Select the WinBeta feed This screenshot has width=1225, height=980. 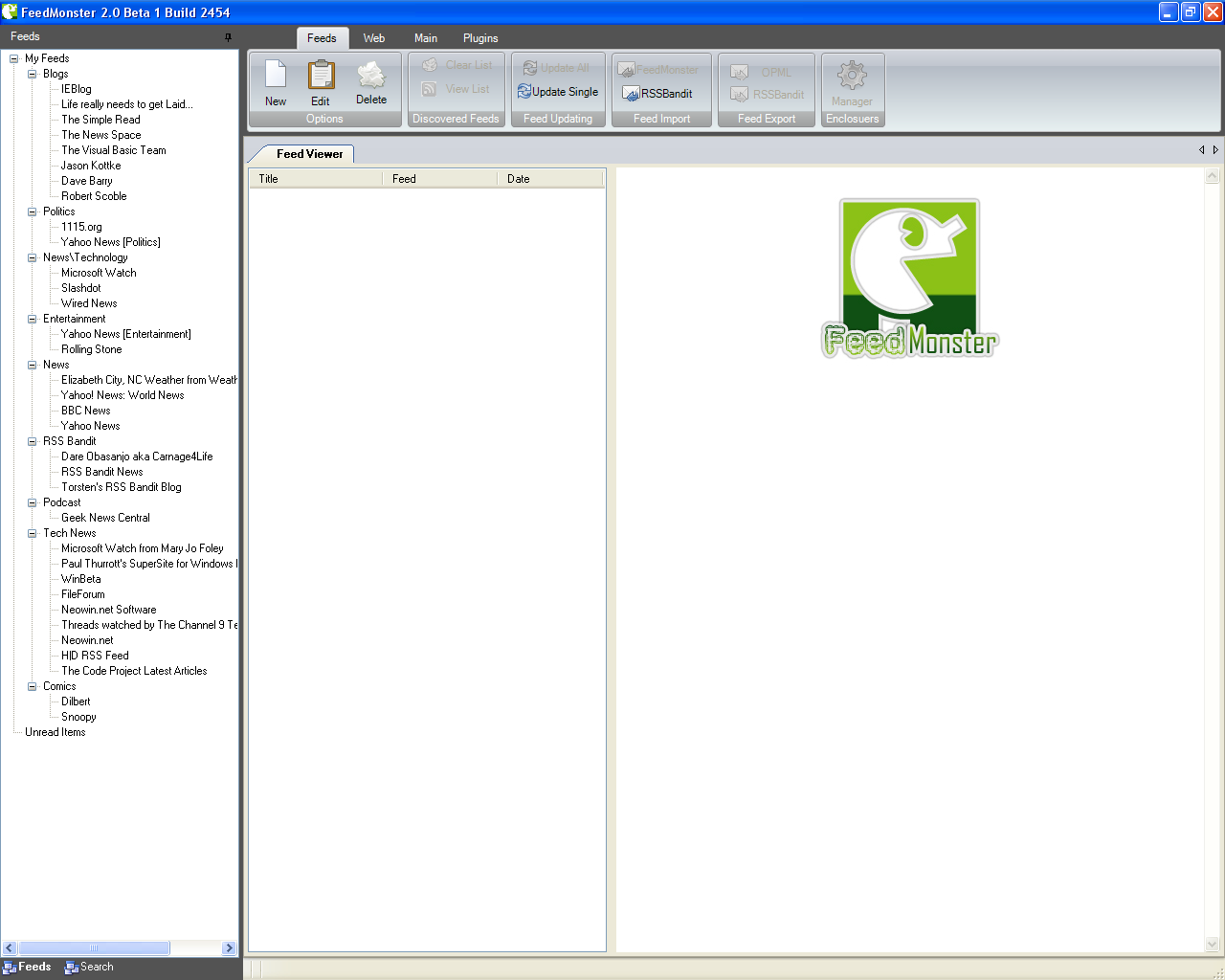[80, 579]
